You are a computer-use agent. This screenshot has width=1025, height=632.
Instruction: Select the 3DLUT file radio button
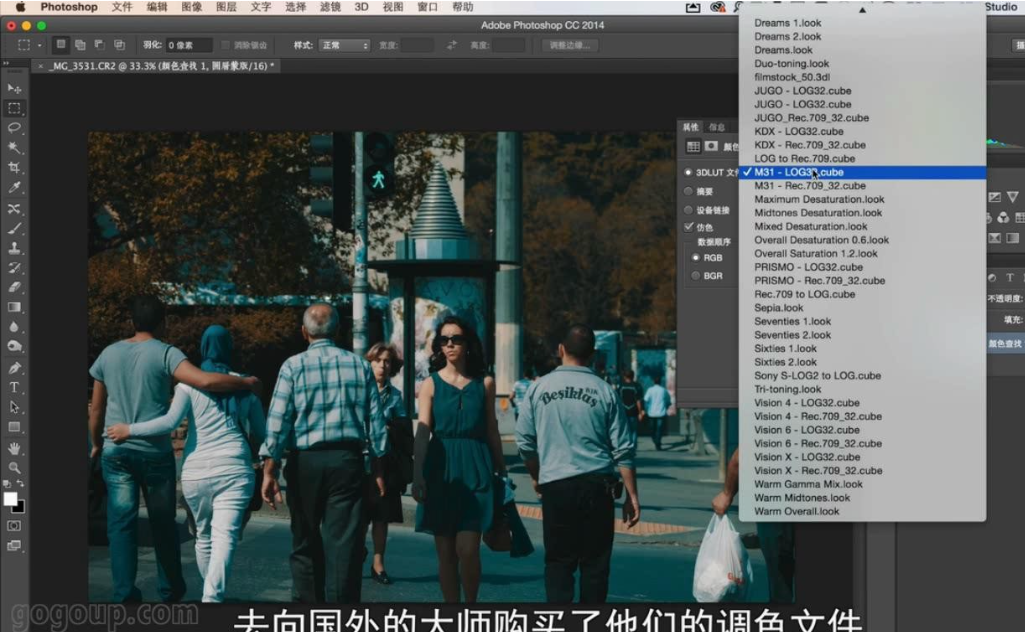pos(688,173)
